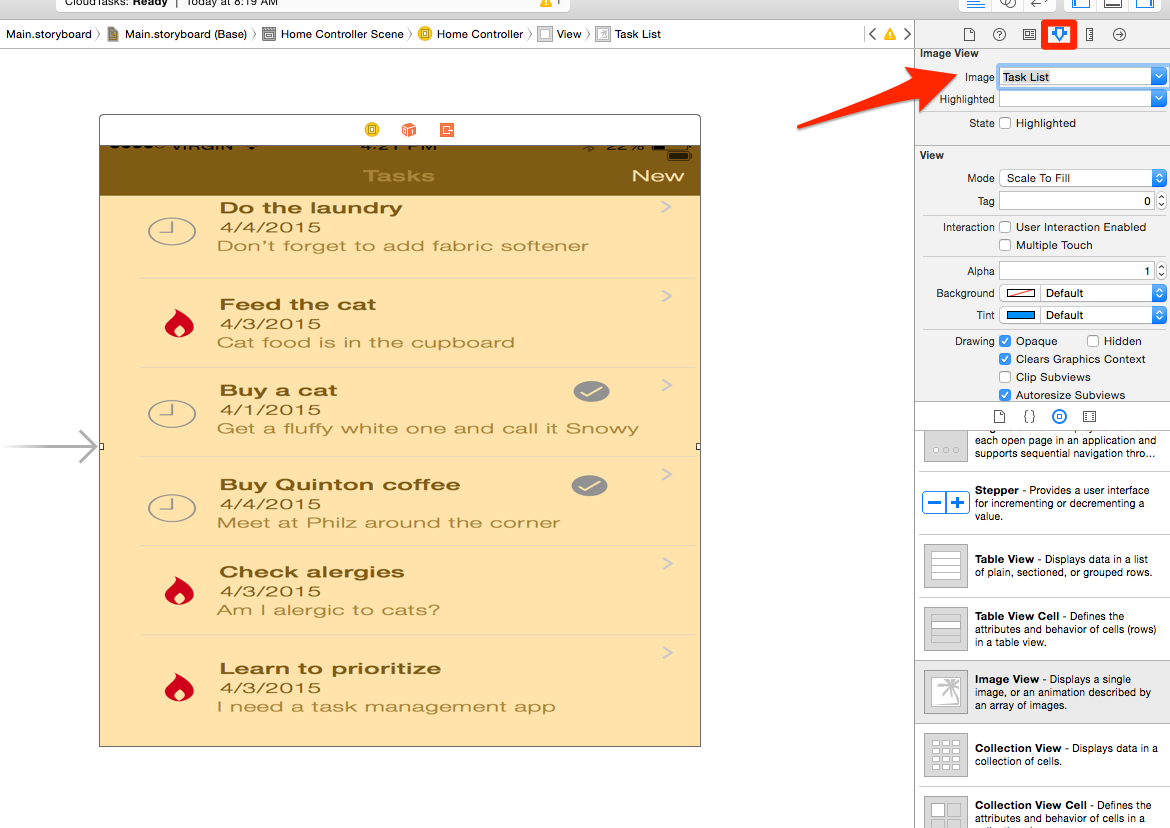The image size is (1170, 828).
Task: Go to previous issue in jump bar
Action: 872,34
